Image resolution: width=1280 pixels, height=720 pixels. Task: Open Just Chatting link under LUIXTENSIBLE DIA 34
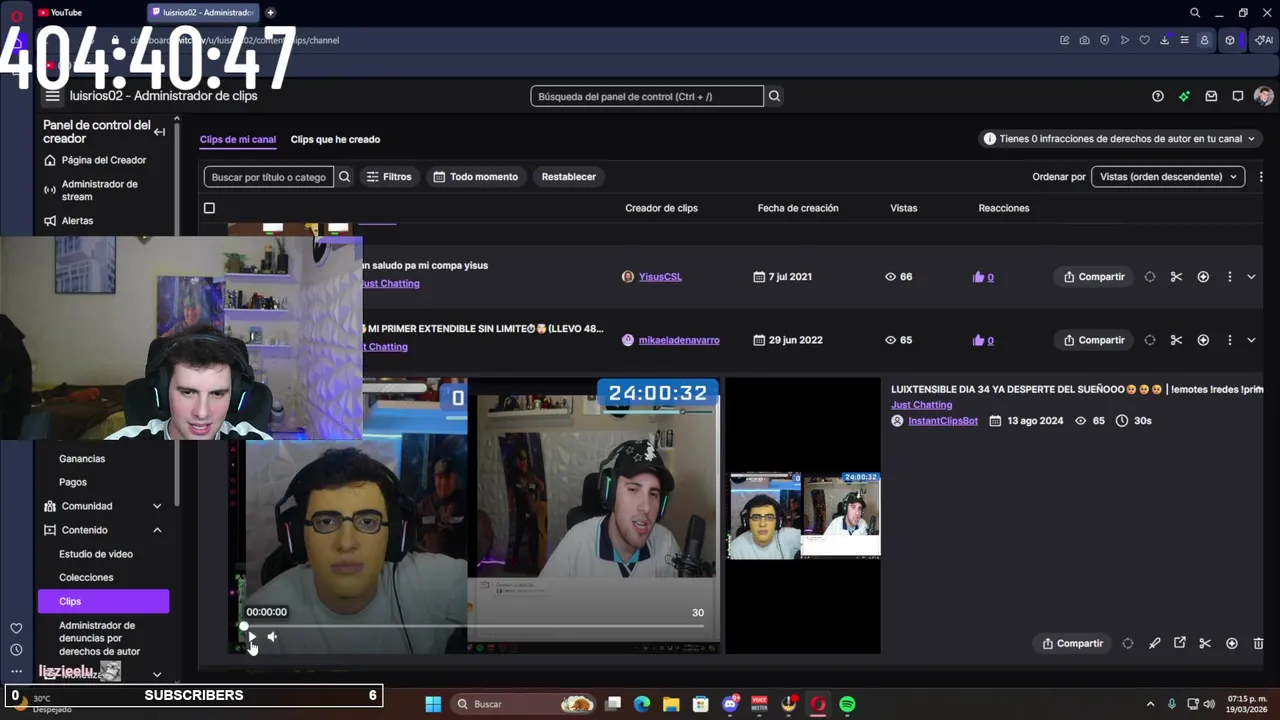(x=922, y=405)
